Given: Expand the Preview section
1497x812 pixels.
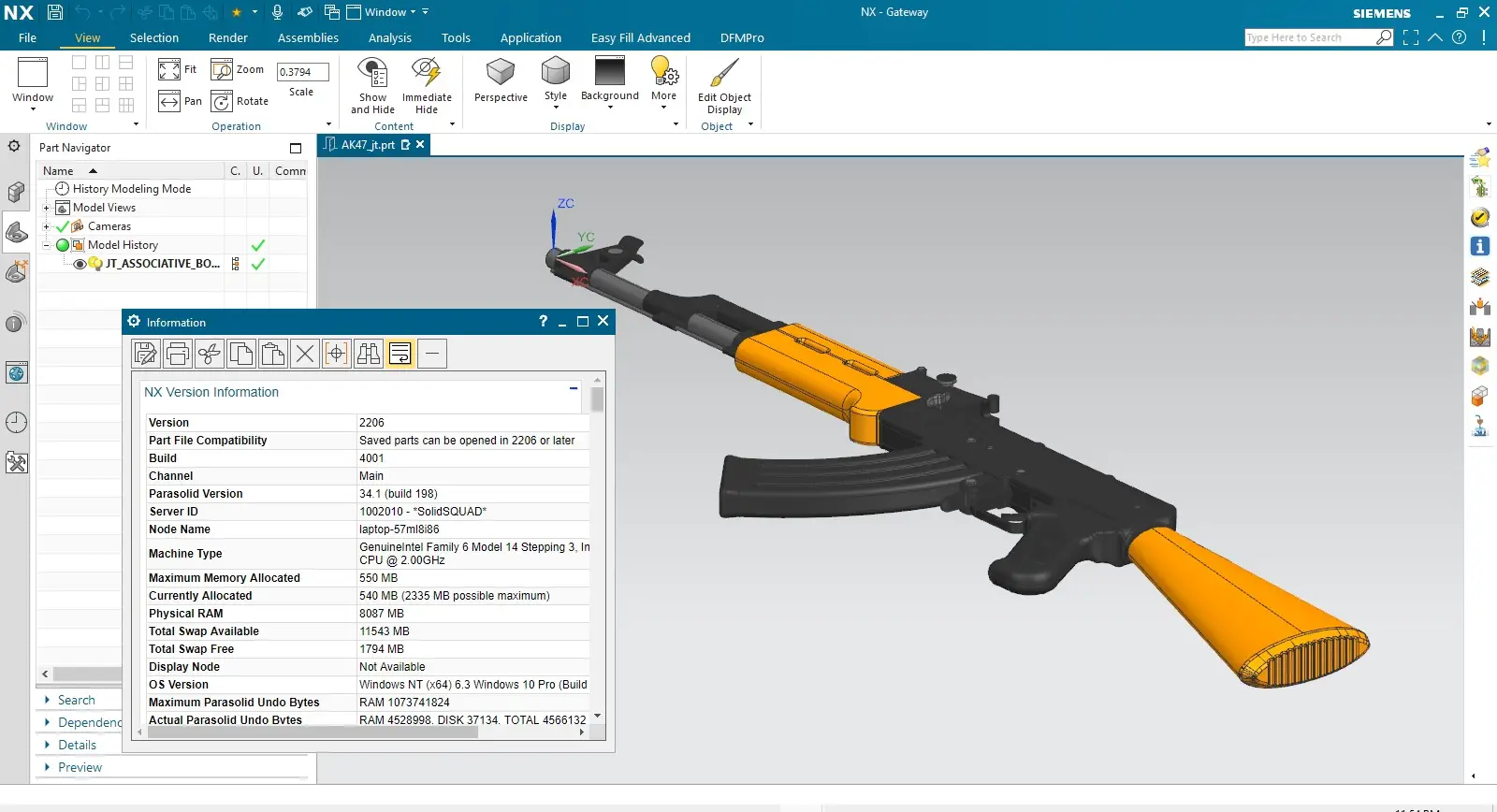Looking at the screenshot, I should [47, 767].
